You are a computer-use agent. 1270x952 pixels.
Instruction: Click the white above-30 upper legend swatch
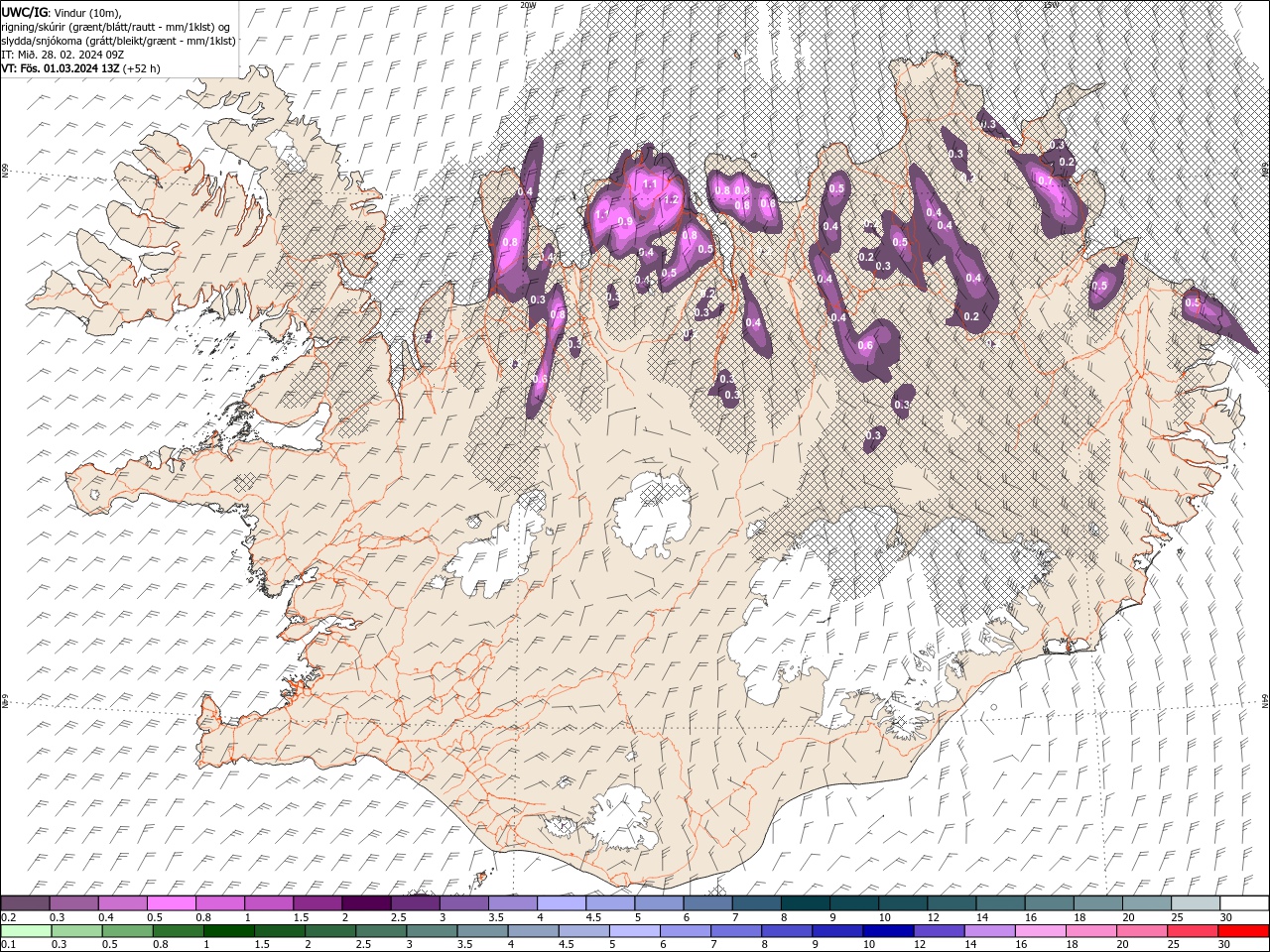[1244, 902]
